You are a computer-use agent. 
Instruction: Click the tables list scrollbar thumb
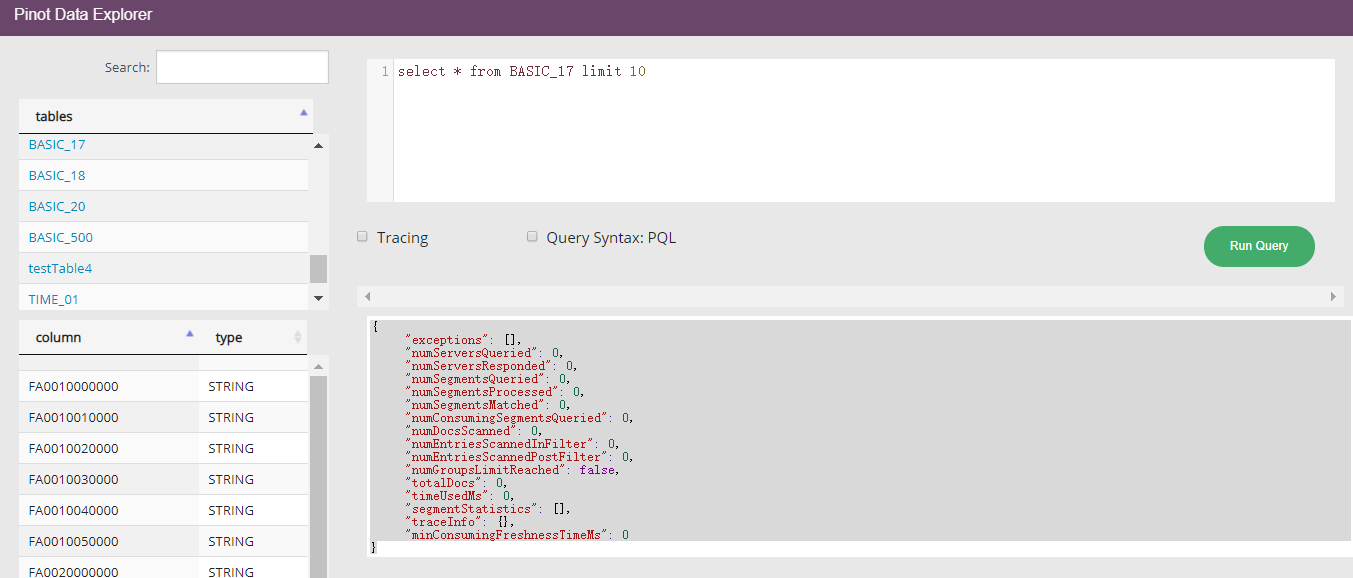[318, 269]
